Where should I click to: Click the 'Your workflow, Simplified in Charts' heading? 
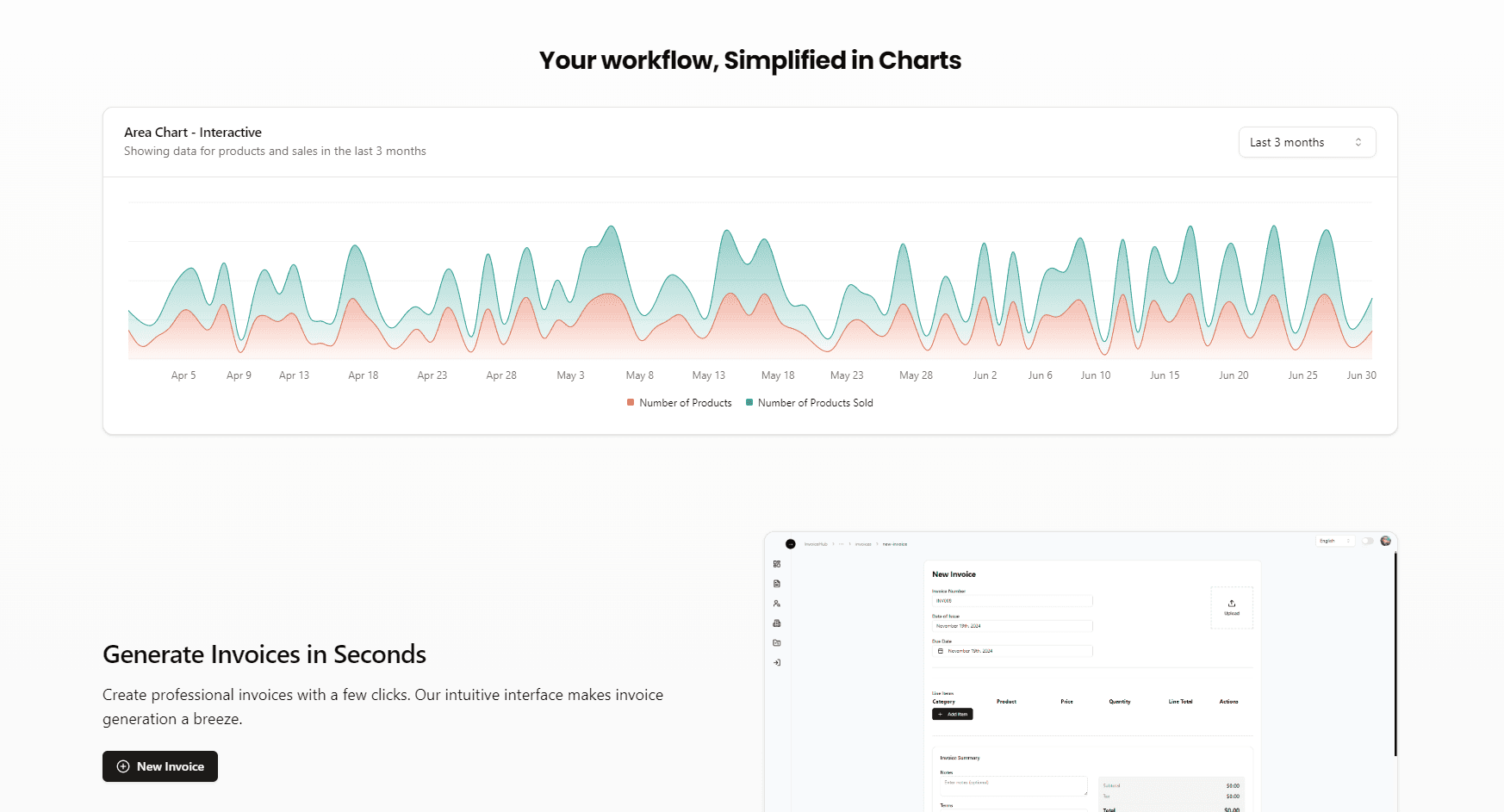coord(750,60)
